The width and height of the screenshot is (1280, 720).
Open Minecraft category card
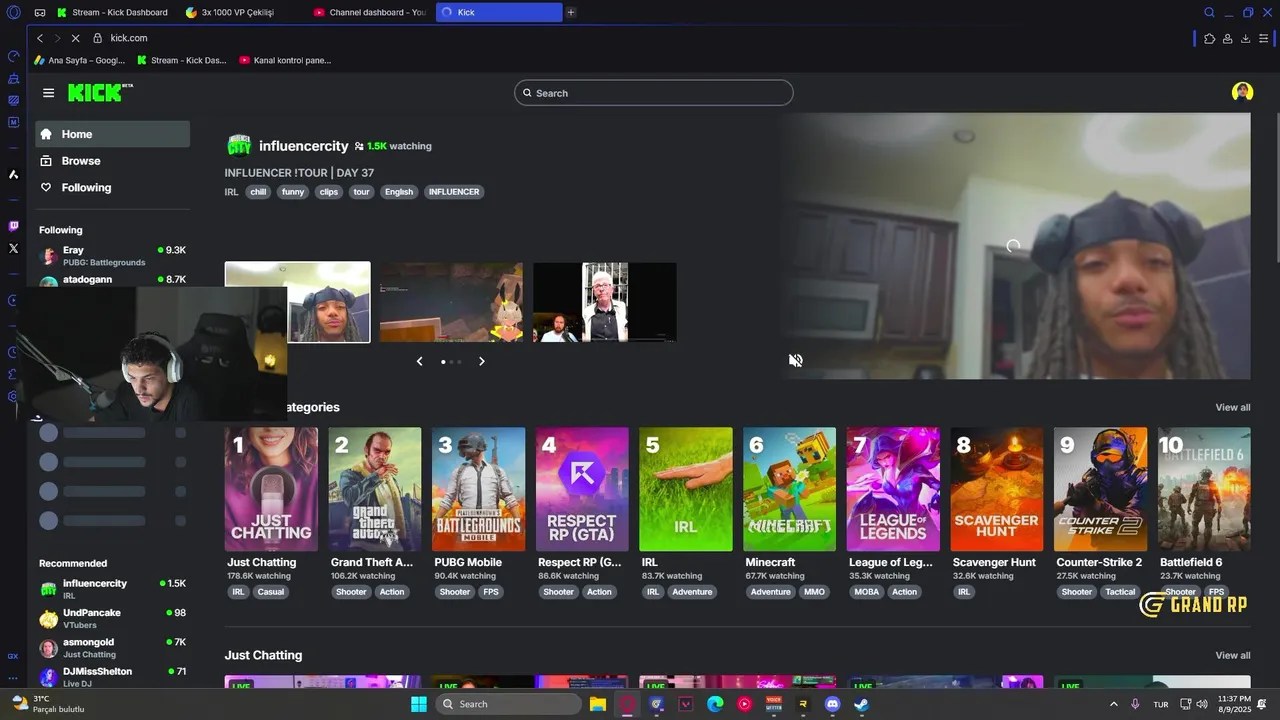pyautogui.click(x=789, y=489)
